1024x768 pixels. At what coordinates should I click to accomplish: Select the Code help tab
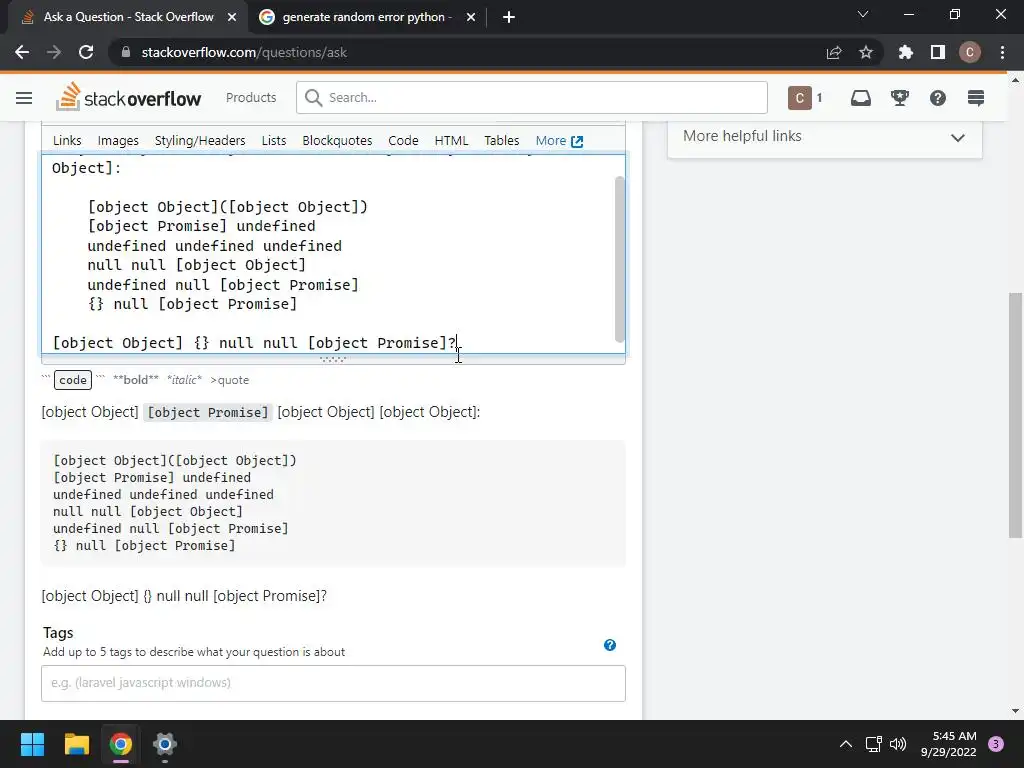pyautogui.click(x=403, y=140)
